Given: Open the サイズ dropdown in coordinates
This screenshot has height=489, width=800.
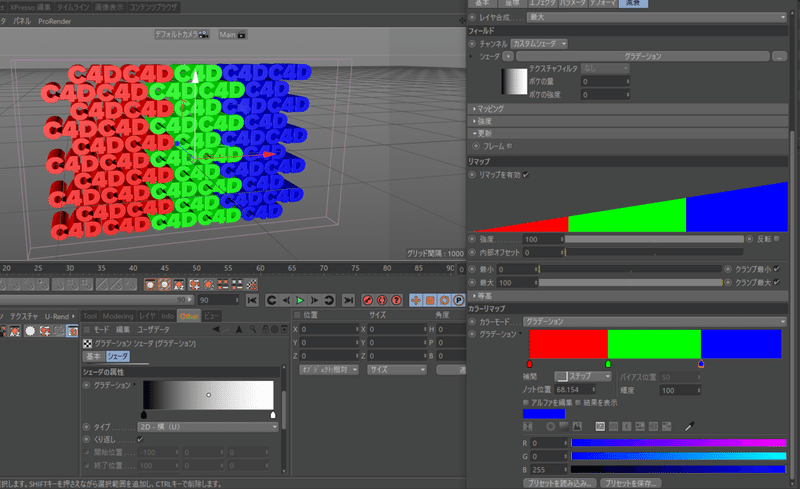Looking at the screenshot, I should [396, 370].
